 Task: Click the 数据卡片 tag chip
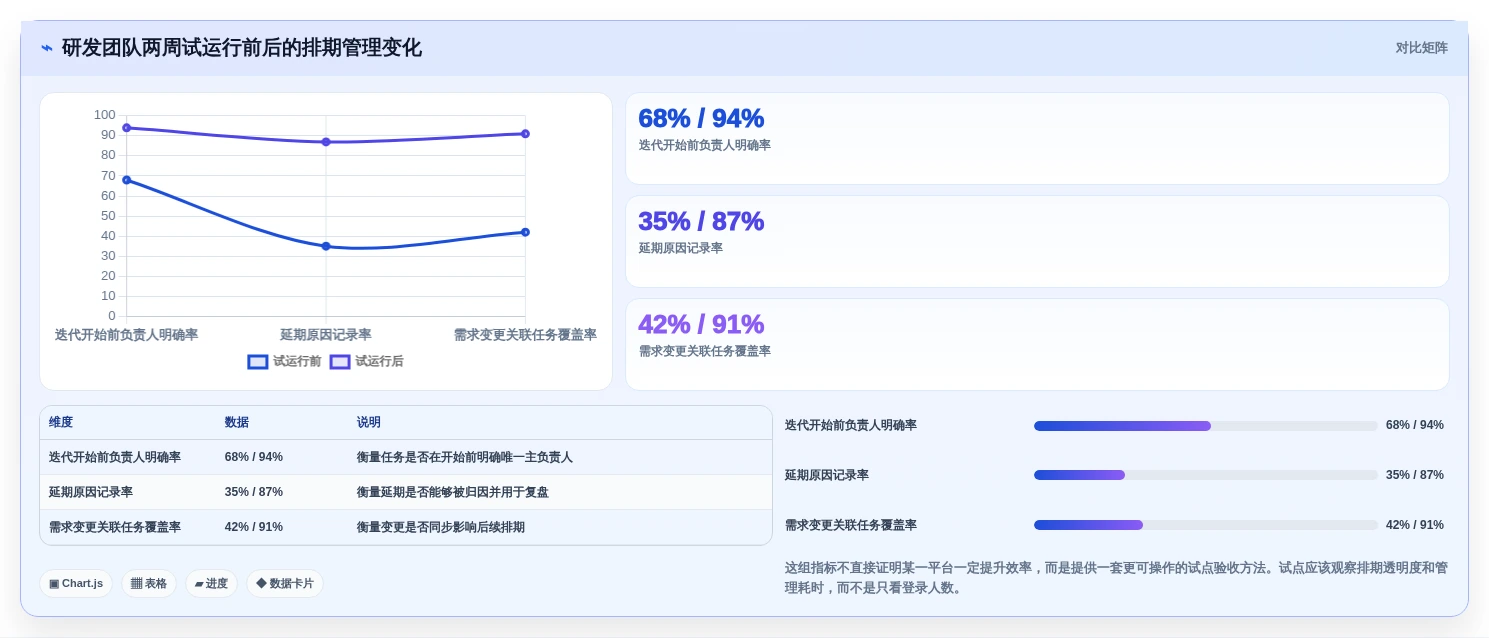(x=285, y=584)
